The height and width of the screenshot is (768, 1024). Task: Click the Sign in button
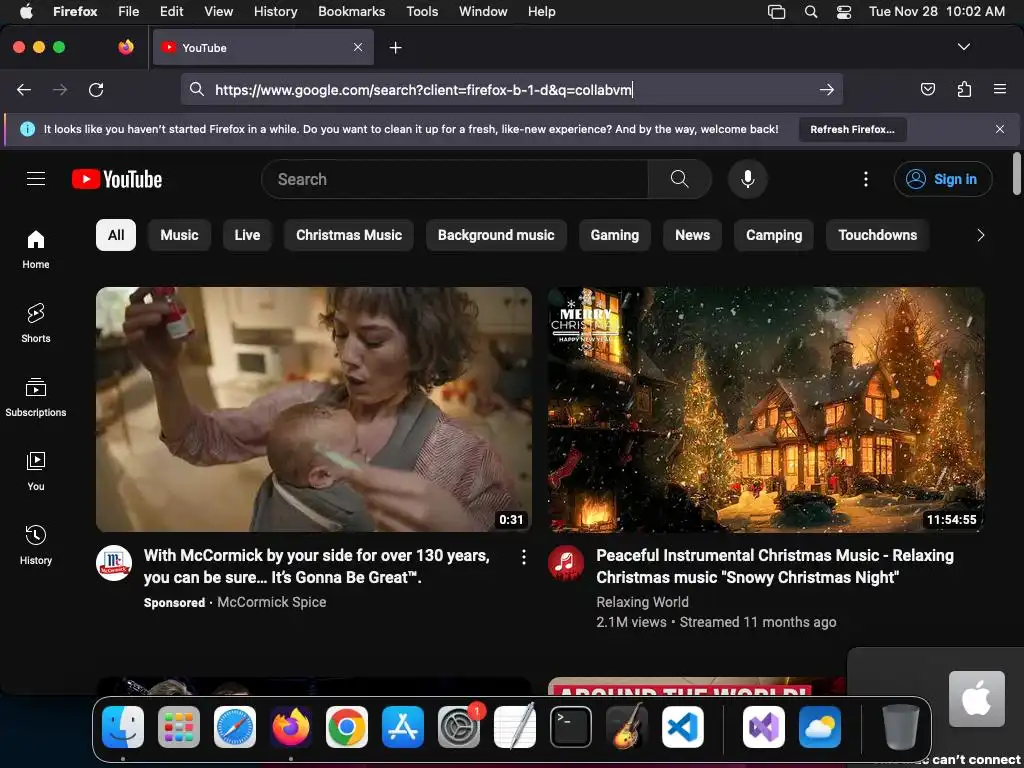943,179
